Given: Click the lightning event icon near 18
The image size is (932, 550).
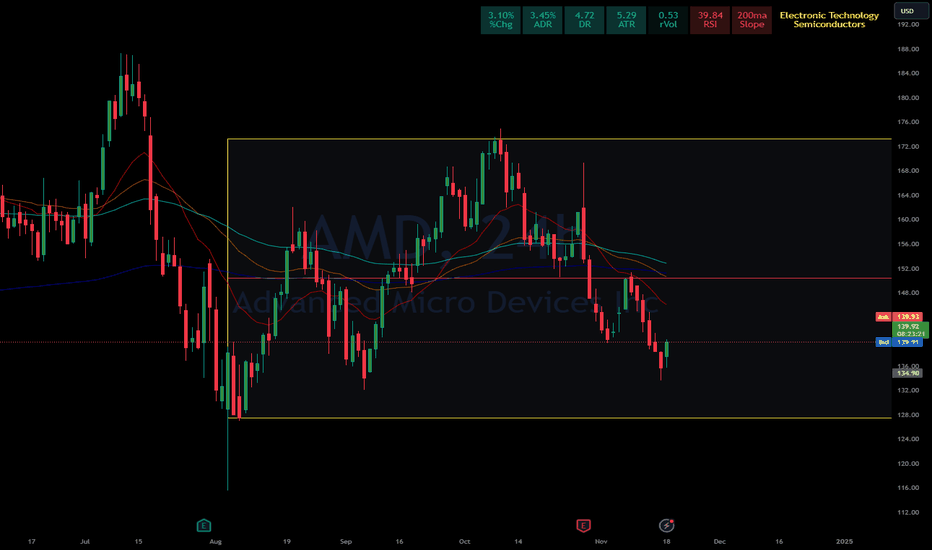Looking at the screenshot, I should (x=666, y=526).
